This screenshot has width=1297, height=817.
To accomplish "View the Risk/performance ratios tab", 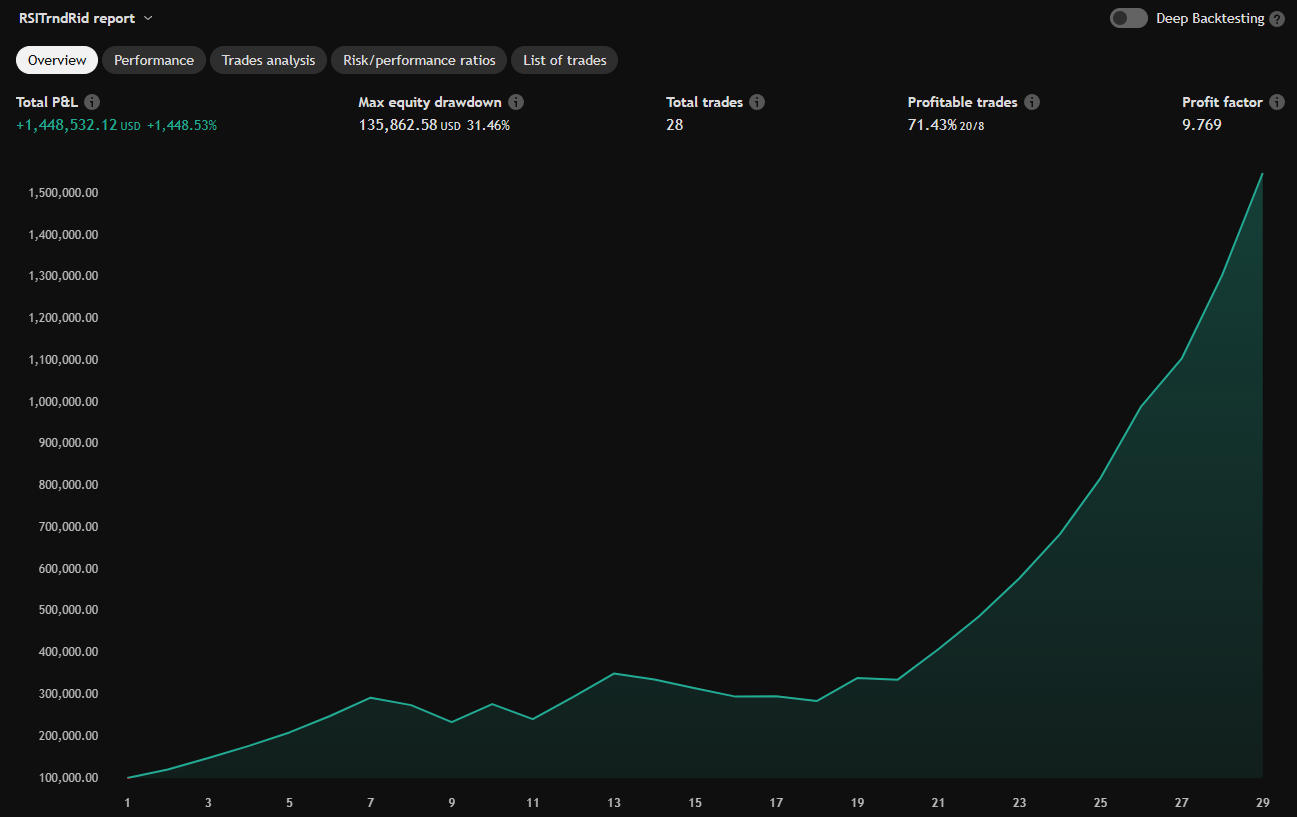I will click(x=418, y=60).
